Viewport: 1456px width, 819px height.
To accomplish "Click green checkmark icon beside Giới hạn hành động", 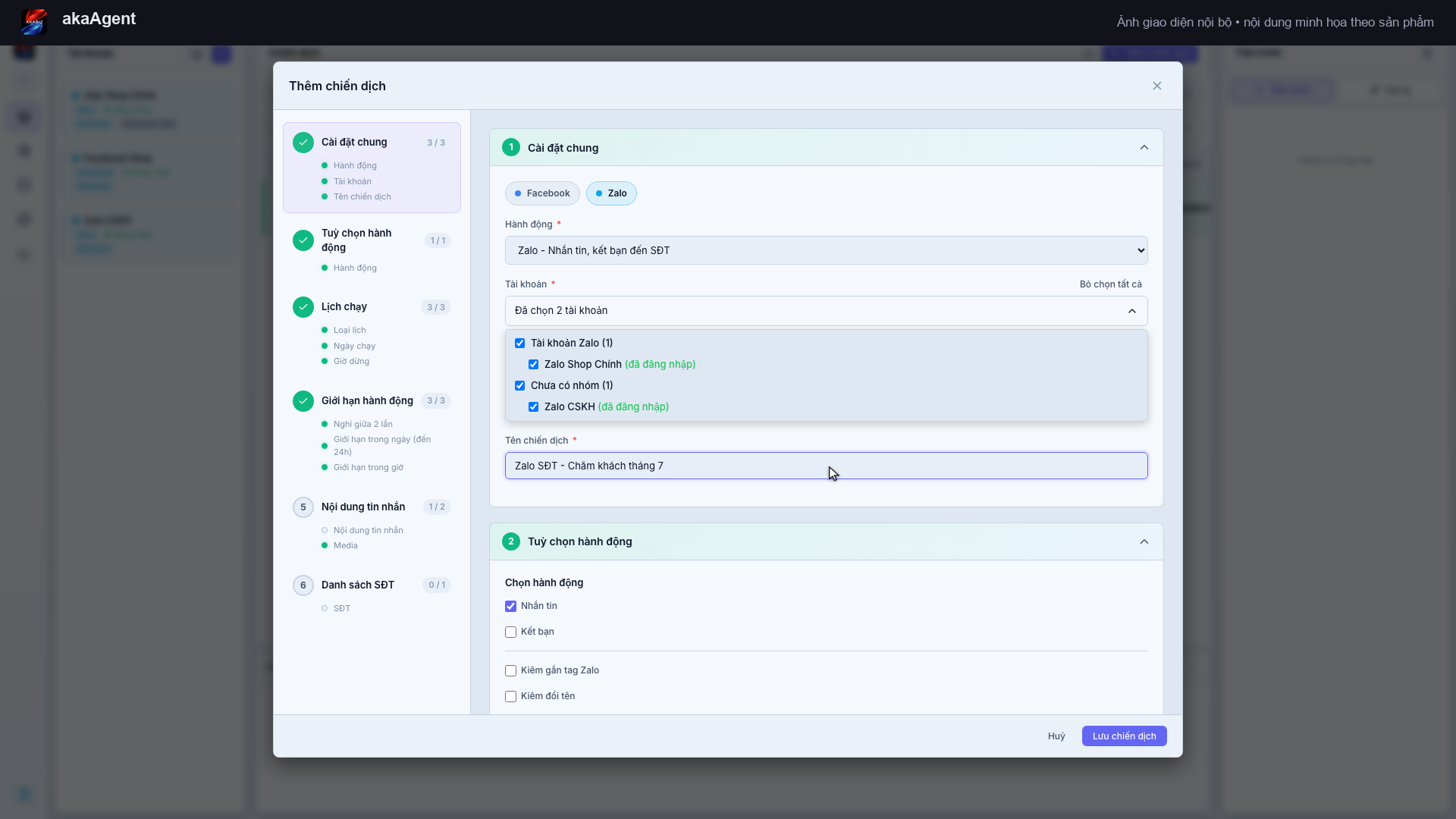I will coord(303,401).
